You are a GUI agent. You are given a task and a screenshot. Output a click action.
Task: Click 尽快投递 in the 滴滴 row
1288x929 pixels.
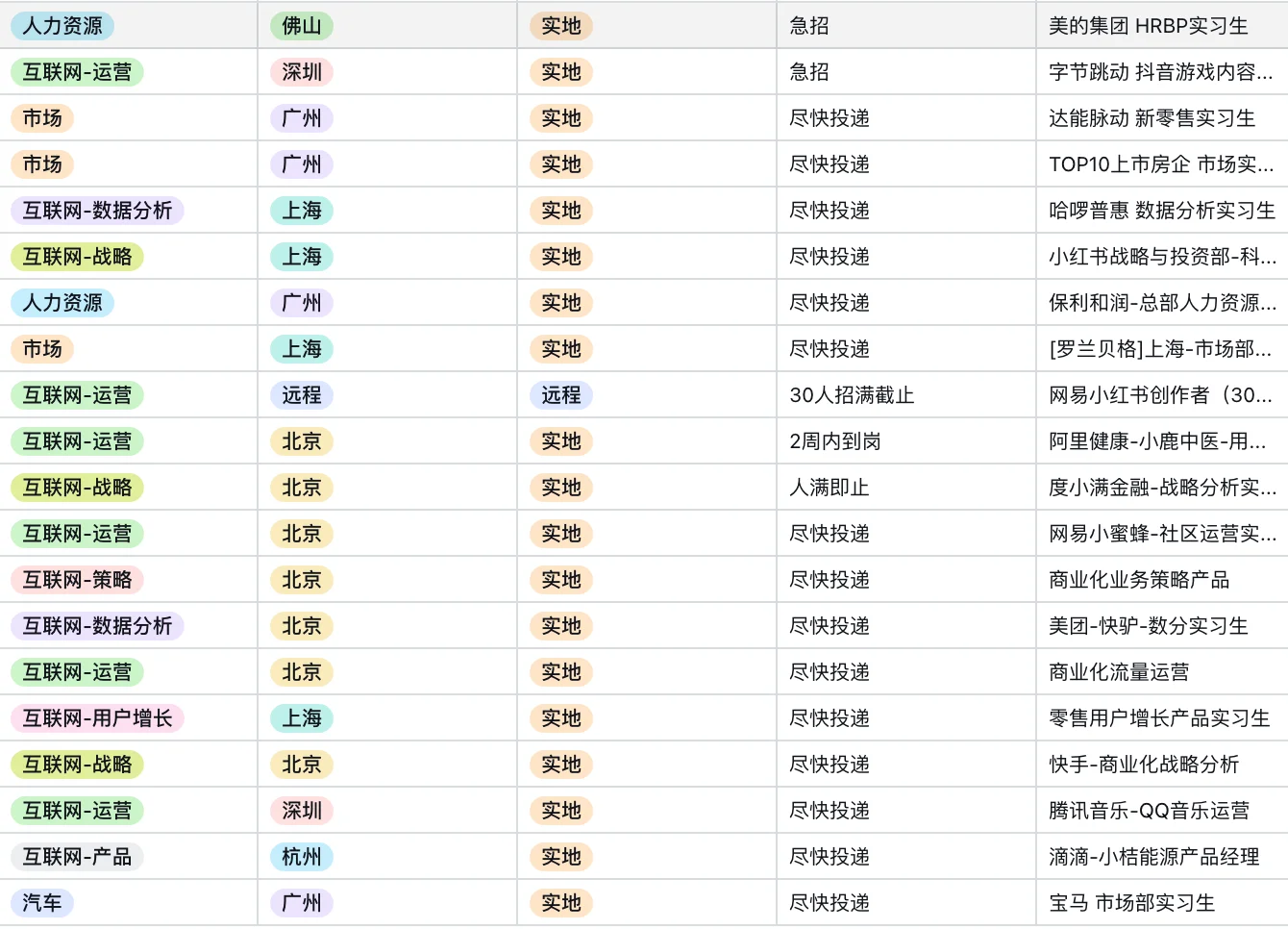(830, 857)
